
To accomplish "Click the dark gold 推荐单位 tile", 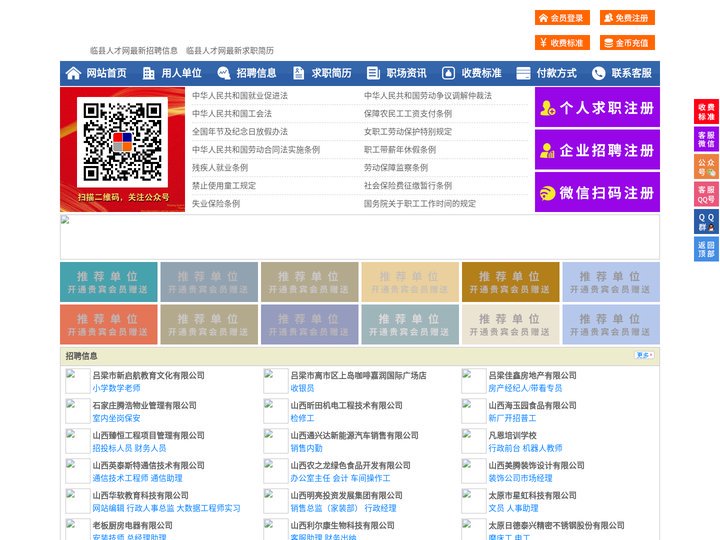I will [x=511, y=282].
